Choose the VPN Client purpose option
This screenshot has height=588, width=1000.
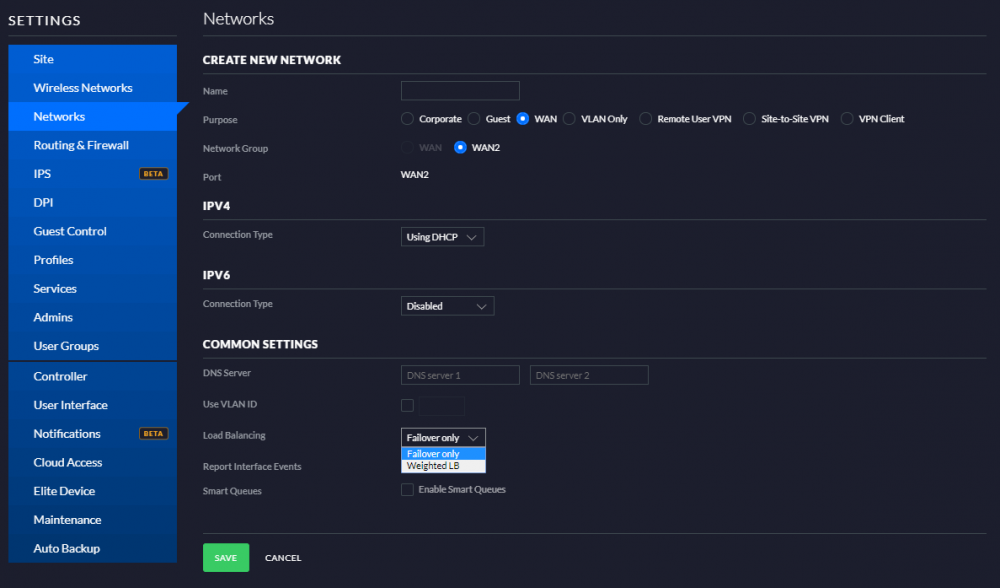tap(847, 119)
